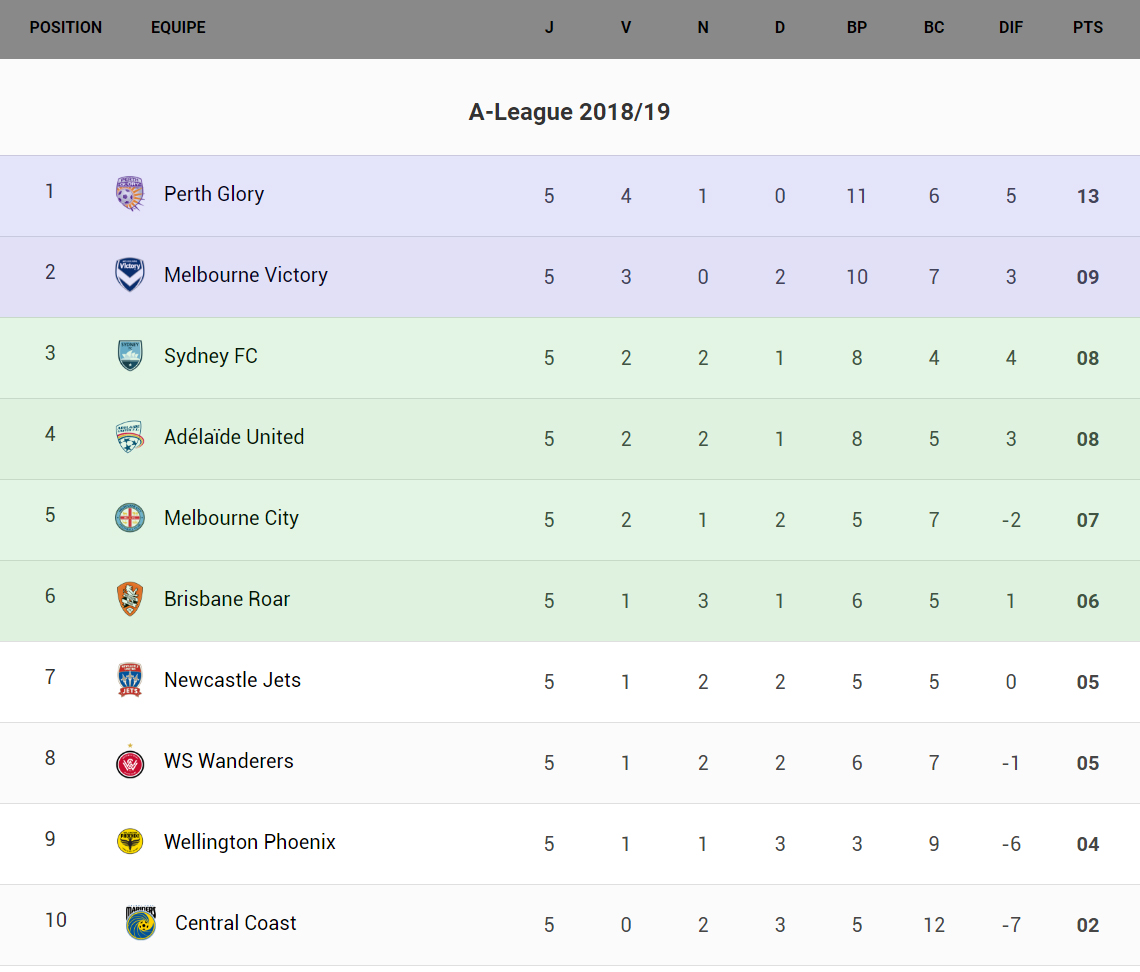Viewport: 1140px width, 972px height.
Task: Click the Melbourne City crest
Action: tap(130, 518)
